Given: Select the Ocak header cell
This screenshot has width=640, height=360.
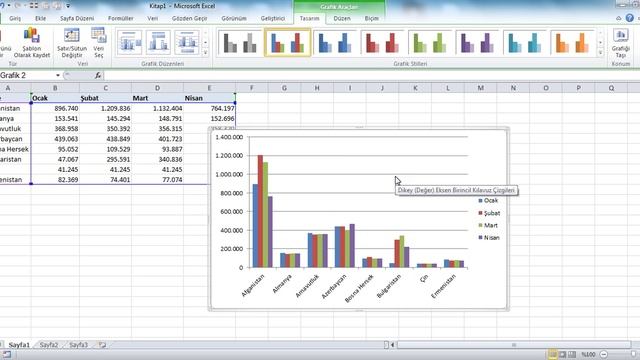Looking at the screenshot, I should [x=55, y=98].
